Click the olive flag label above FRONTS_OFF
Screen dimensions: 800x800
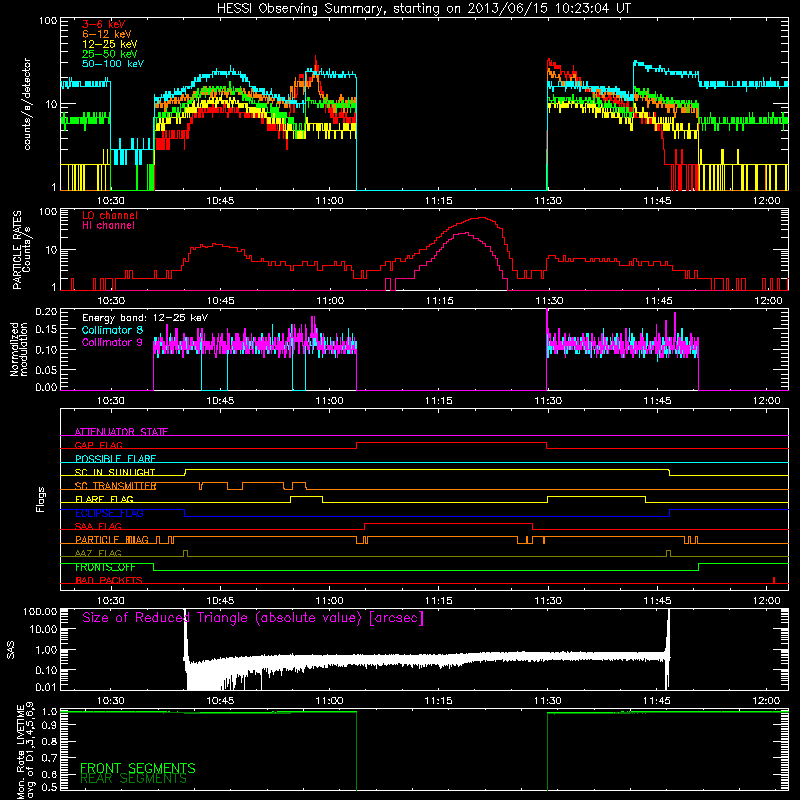tap(98, 553)
